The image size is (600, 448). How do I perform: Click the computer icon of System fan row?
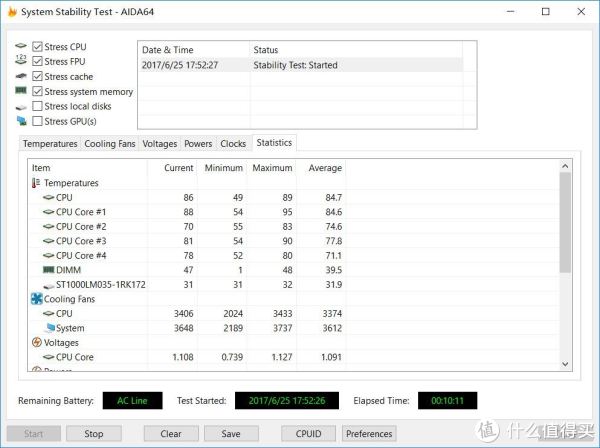[50, 327]
